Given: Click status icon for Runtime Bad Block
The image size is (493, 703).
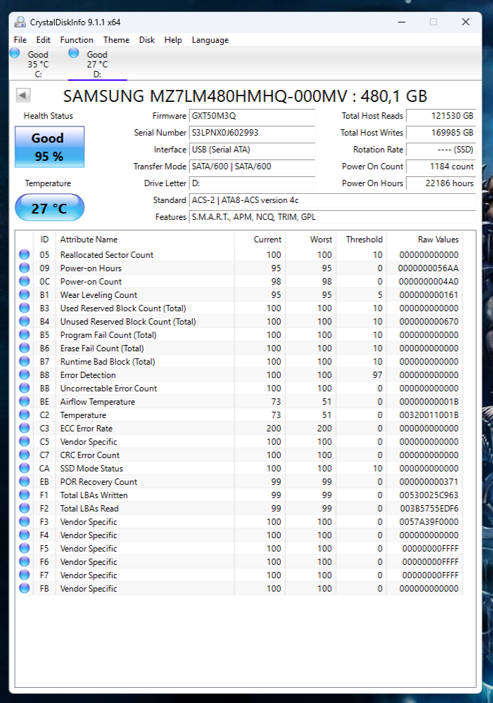Looking at the screenshot, I should 24,361.
